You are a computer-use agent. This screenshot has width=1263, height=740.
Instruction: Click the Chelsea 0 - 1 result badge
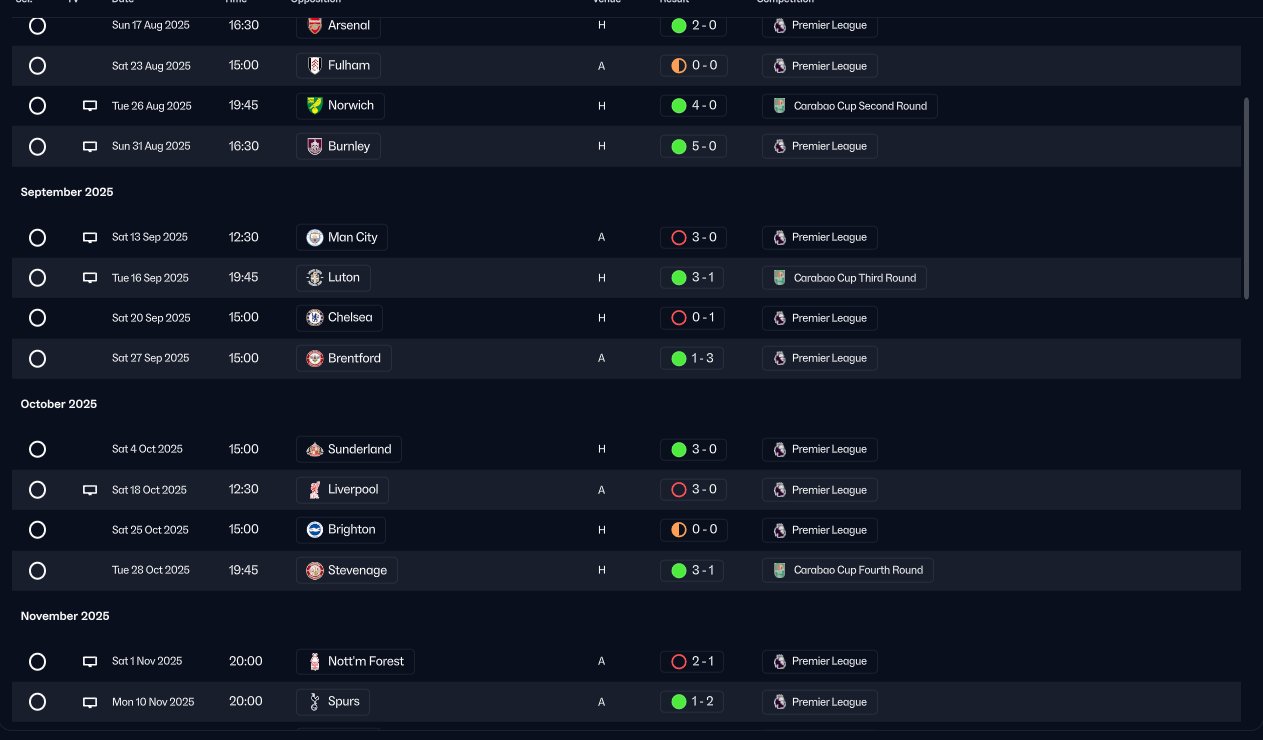pos(693,318)
